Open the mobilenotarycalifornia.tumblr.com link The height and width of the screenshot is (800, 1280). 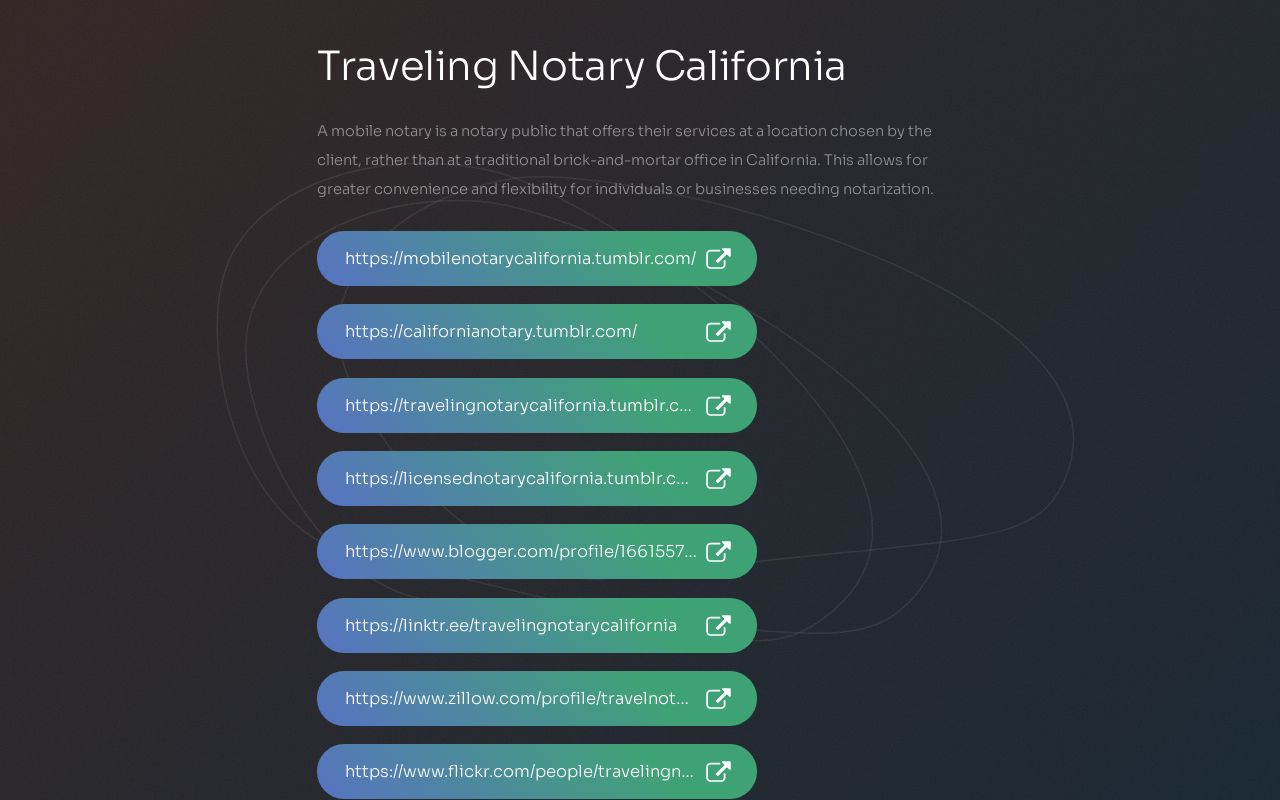pyautogui.click(x=537, y=258)
